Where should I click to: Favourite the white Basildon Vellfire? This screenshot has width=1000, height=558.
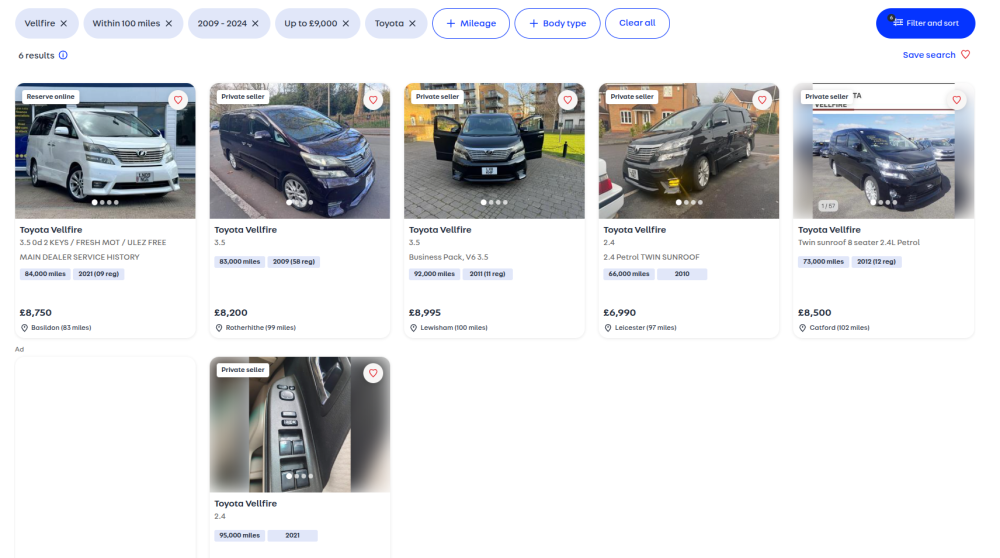point(178,100)
